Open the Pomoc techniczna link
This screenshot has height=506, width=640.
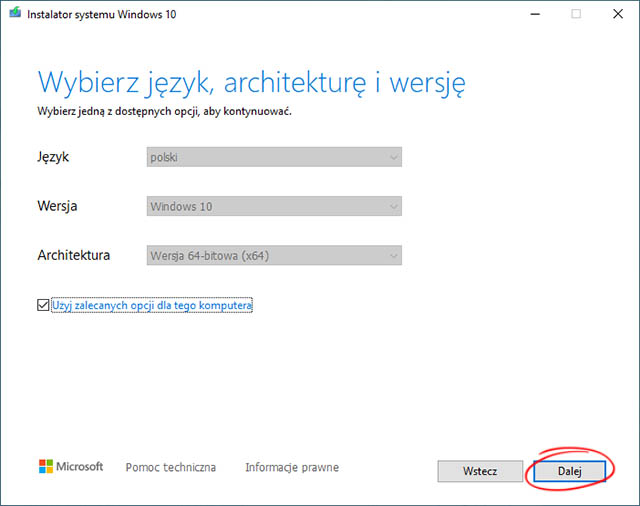coord(170,467)
